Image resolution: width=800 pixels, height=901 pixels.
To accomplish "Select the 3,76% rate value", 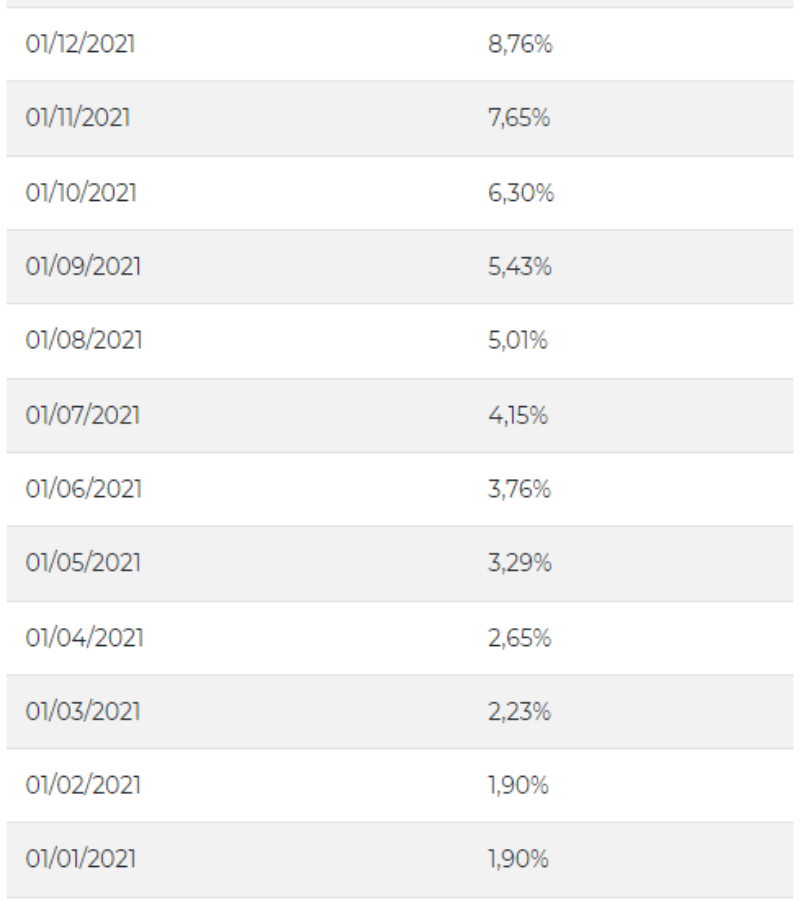I will point(518,489).
